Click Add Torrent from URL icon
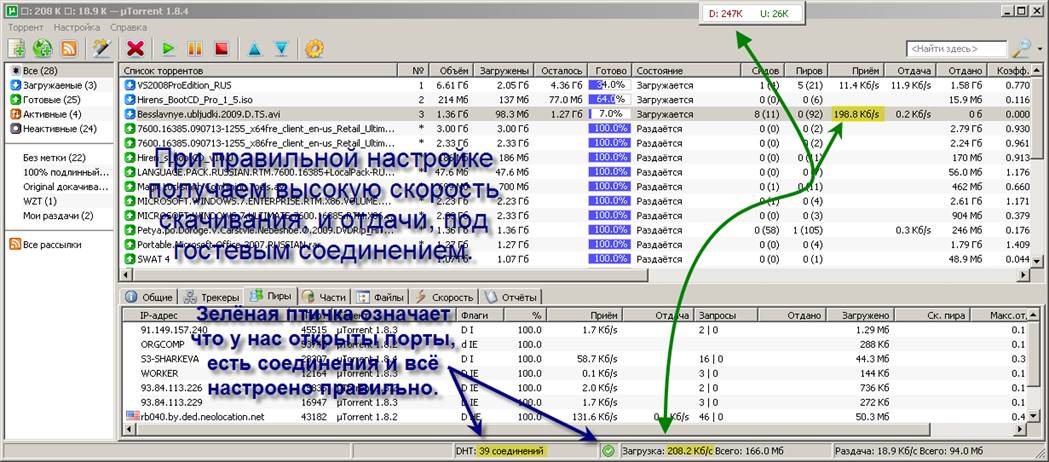The width and height of the screenshot is (1049, 462). point(43,48)
